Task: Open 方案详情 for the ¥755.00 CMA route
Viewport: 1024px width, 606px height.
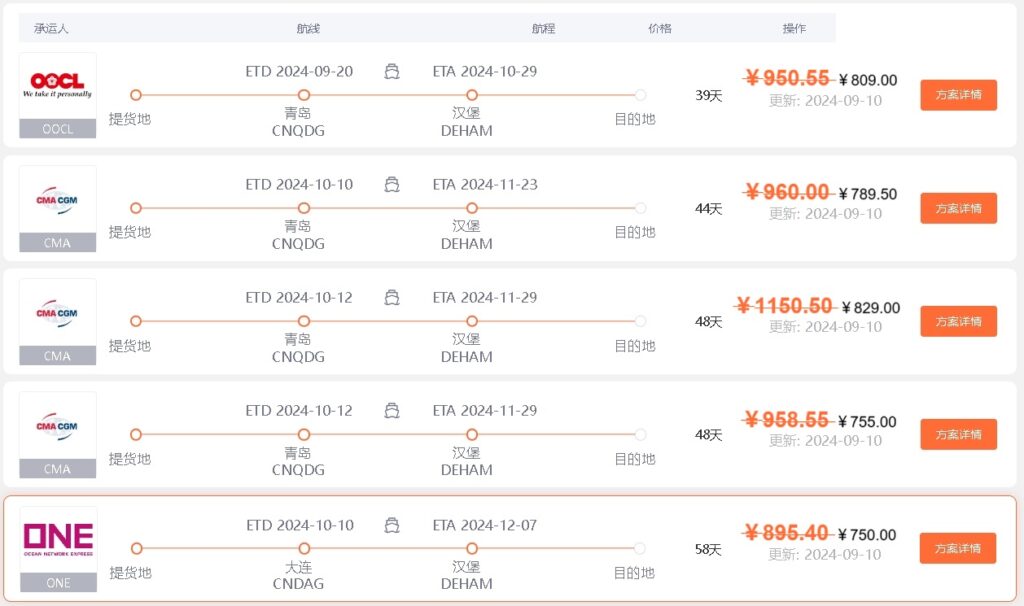Action: point(959,434)
